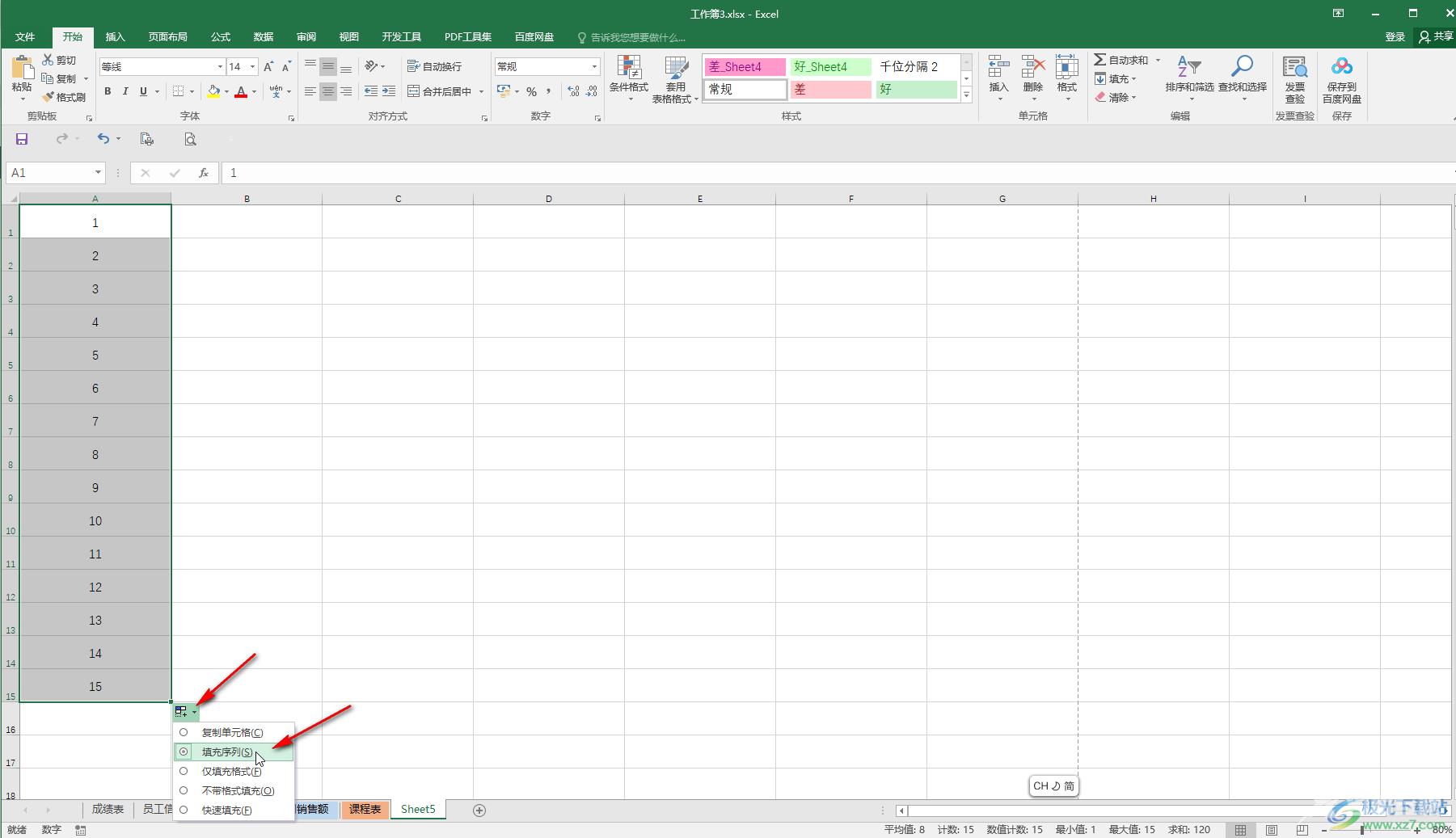Apply the 好 (Good) cell style
This screenshot has width=1456, height=838.
coord(916,90)
